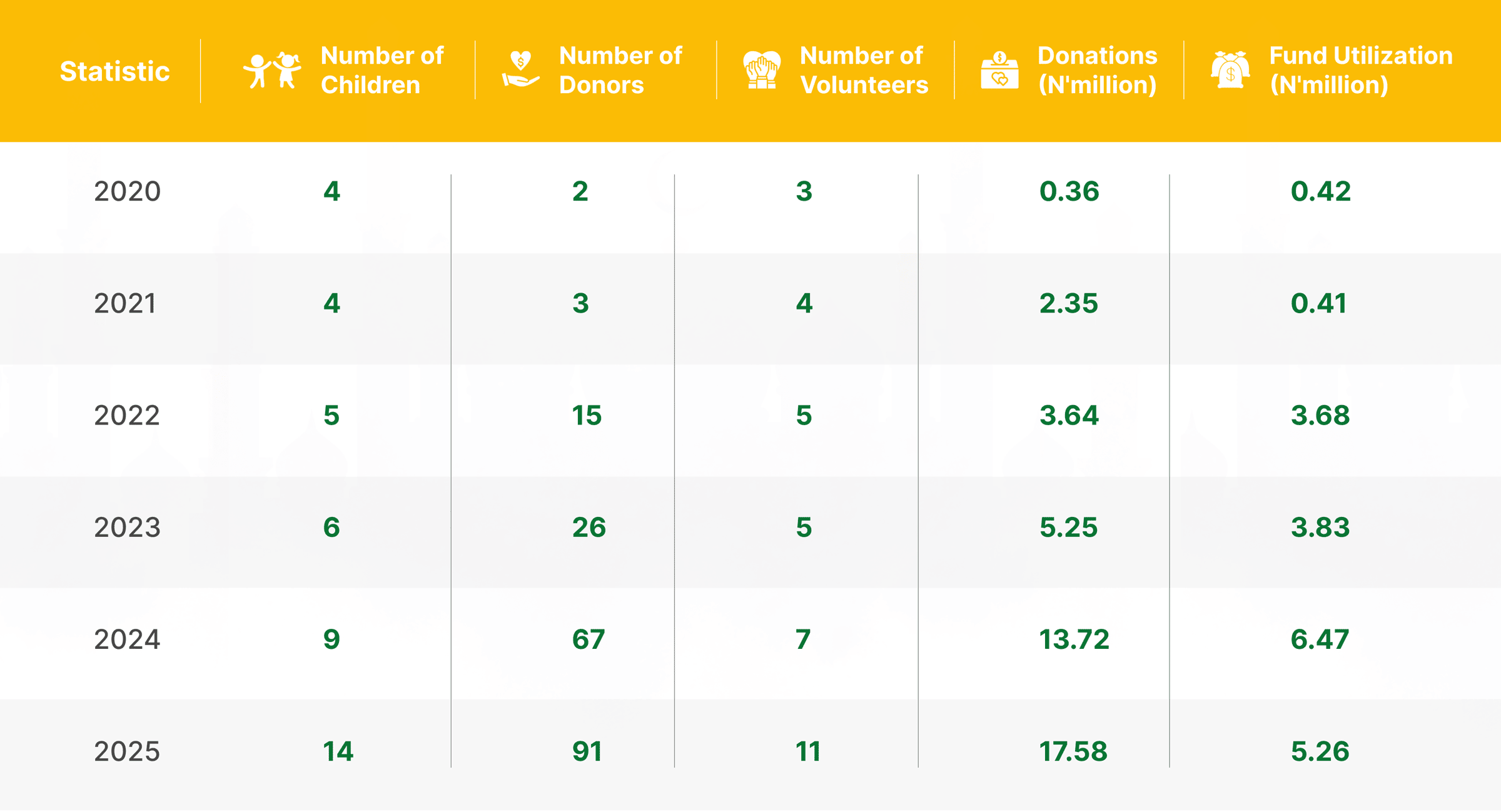Click the Number of Donors header text
Screen dimensions: 1501x812
620,70
